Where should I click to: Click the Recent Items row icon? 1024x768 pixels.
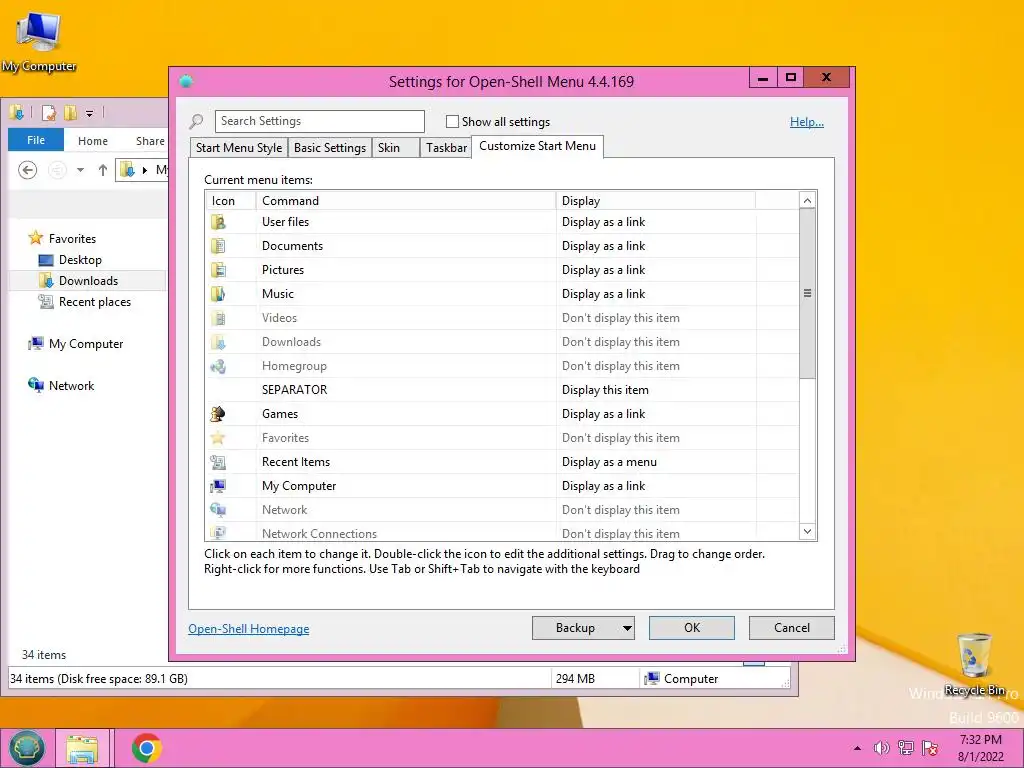218,462
